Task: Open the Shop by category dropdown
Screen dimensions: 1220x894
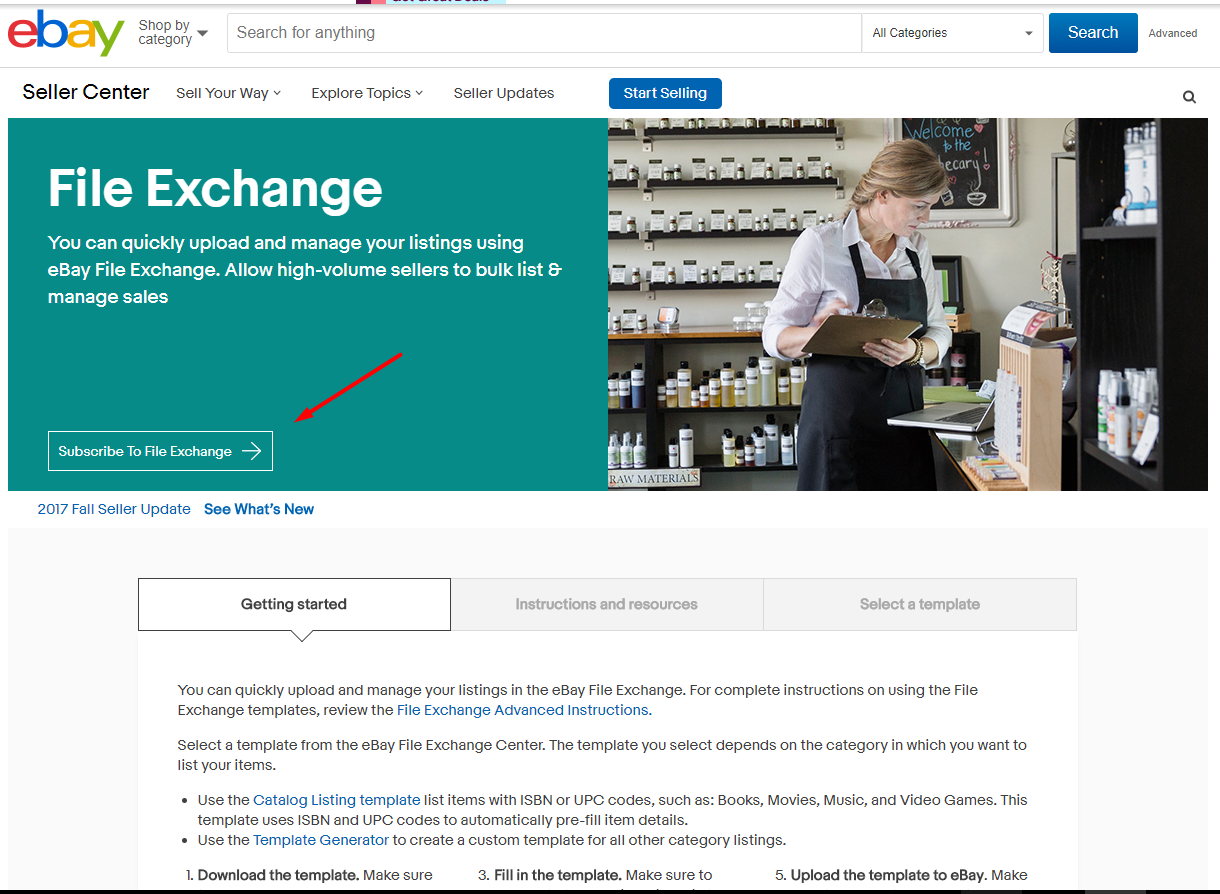Action: [173, 33]
